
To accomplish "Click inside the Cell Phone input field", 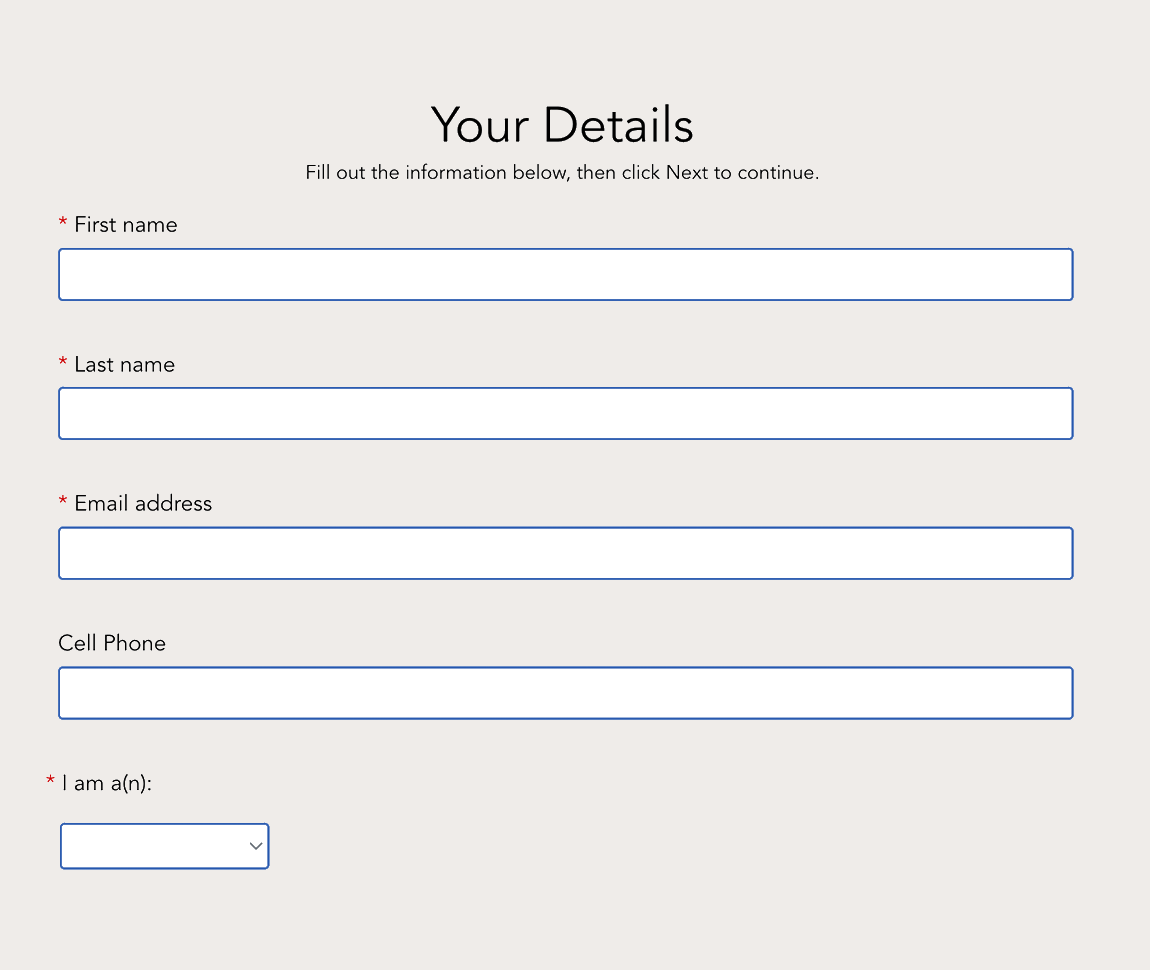I will click(565, 692).
